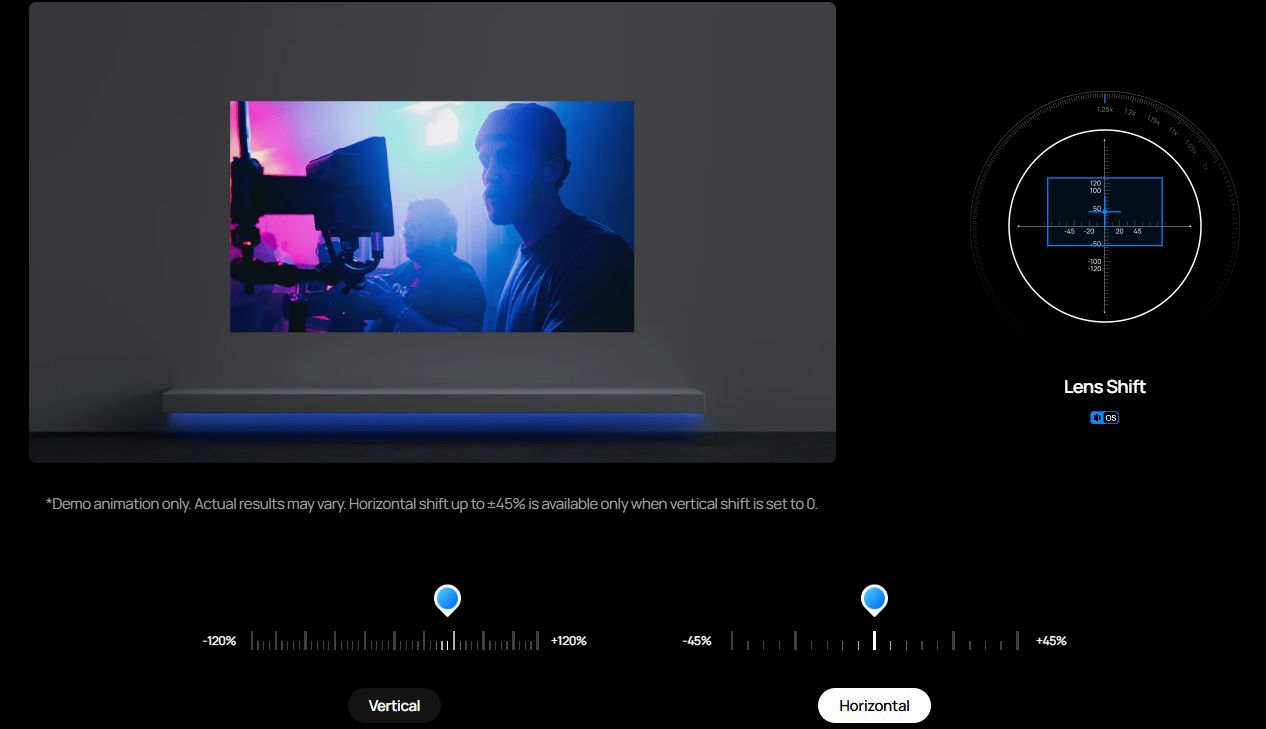This screenshot has width=1266, height=729.
Task: Click the blue OS badge icon under Lens Shift
Action: click(x=1104, y=418)
